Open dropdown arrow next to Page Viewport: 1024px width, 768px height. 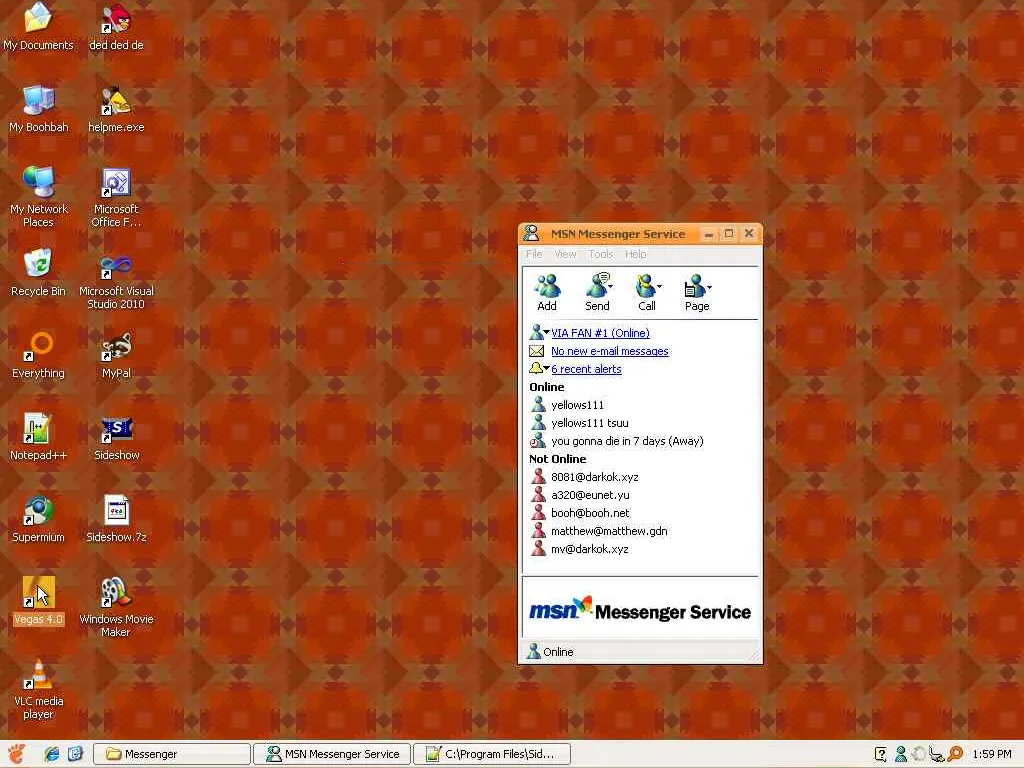(x=710, y=286)
